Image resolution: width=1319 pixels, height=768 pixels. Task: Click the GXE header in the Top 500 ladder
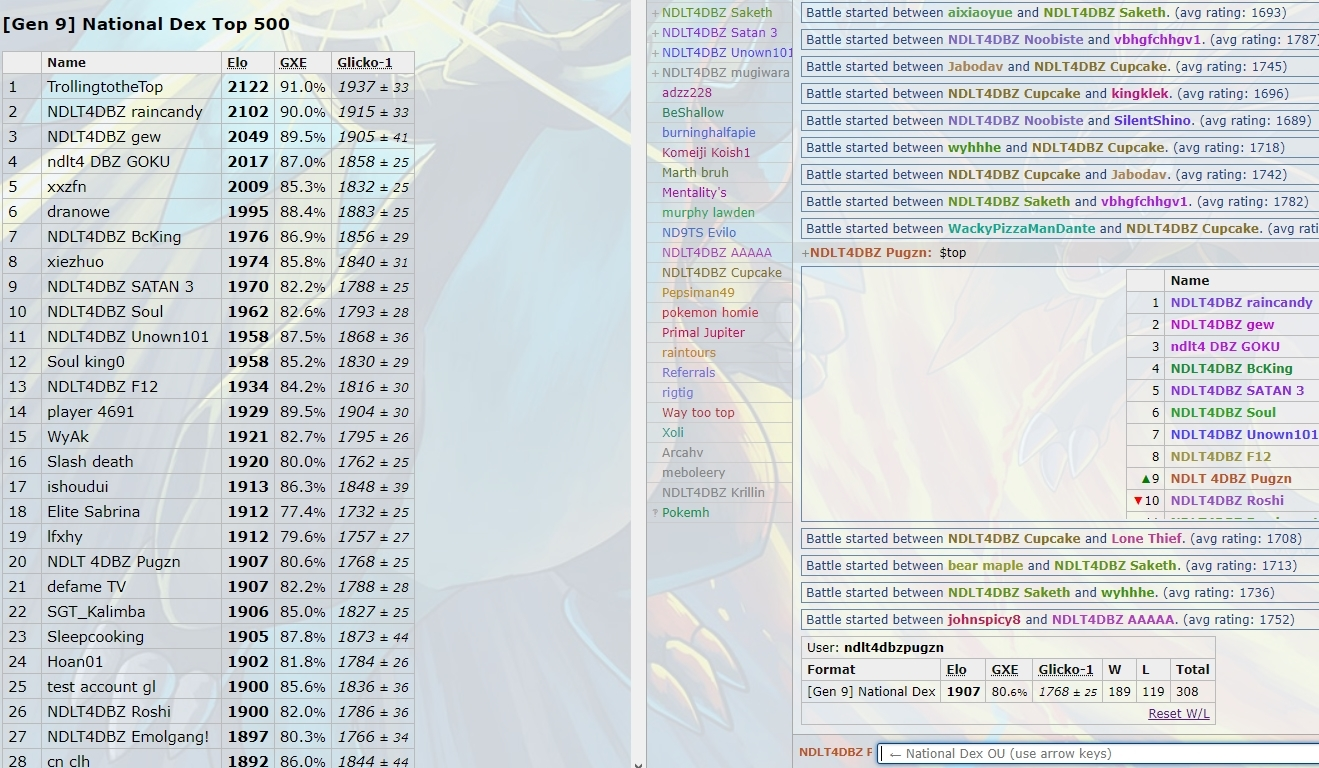click(293, 63)
